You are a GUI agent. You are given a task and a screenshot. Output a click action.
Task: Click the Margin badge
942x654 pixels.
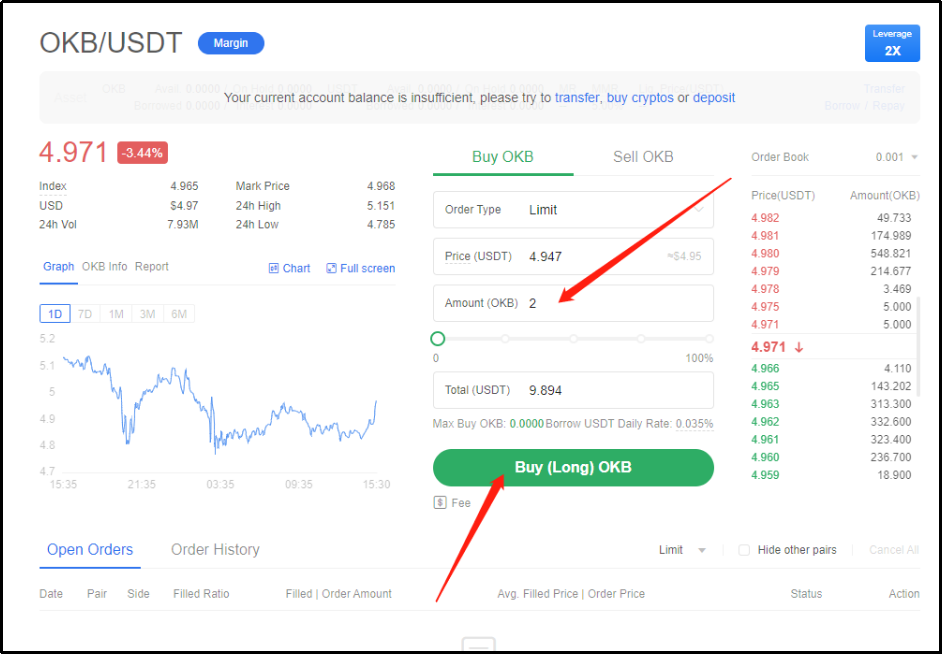(231, 43)
